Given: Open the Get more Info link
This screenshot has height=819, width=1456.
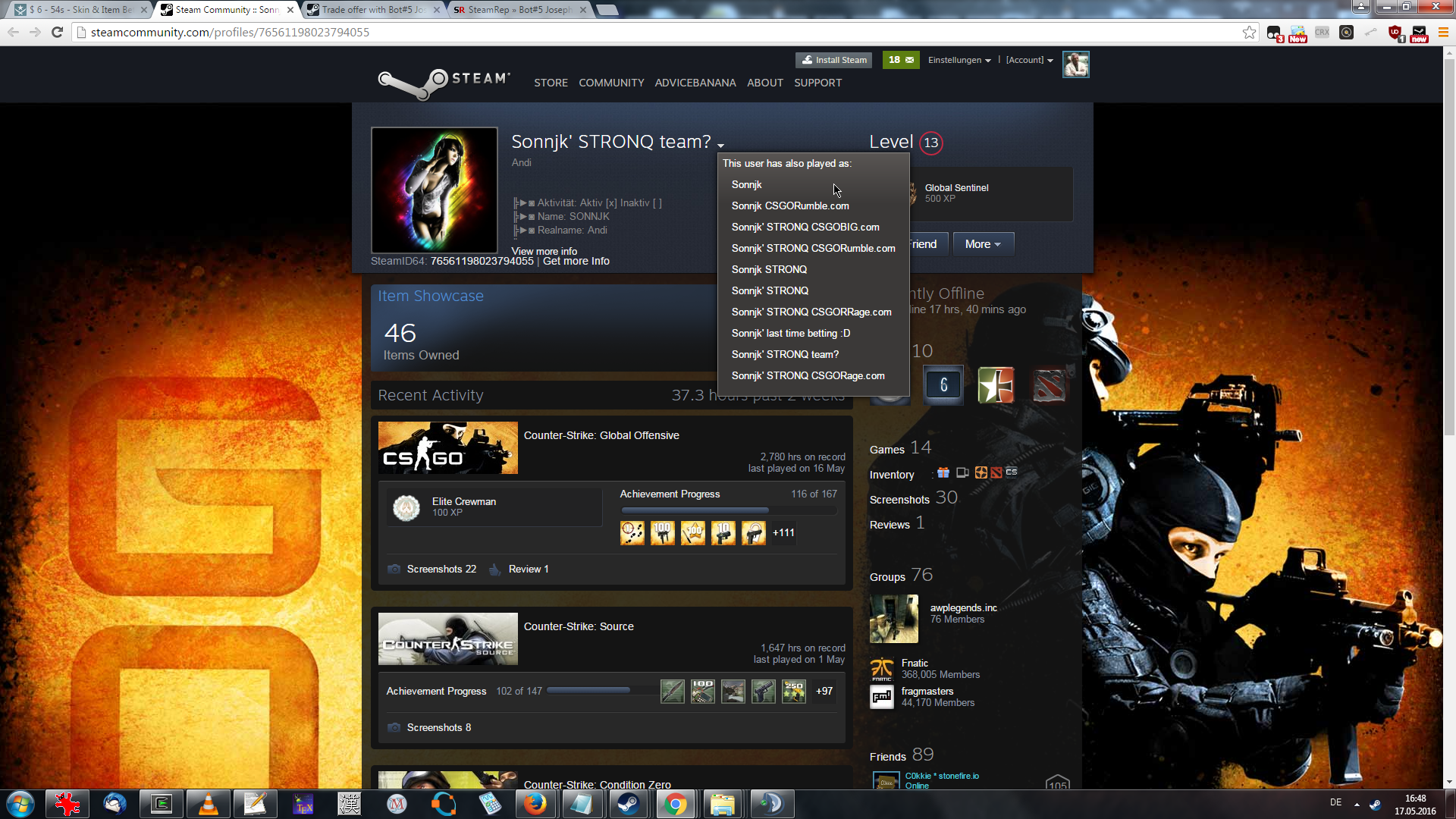Looking at the screenshot, I should pos(576,261).
